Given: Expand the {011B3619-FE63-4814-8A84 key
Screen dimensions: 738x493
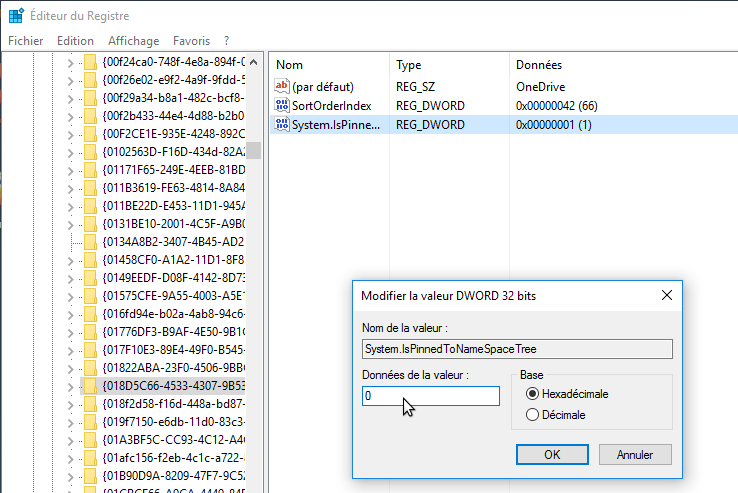Looking at the screenshot, I should pos(70,189).
